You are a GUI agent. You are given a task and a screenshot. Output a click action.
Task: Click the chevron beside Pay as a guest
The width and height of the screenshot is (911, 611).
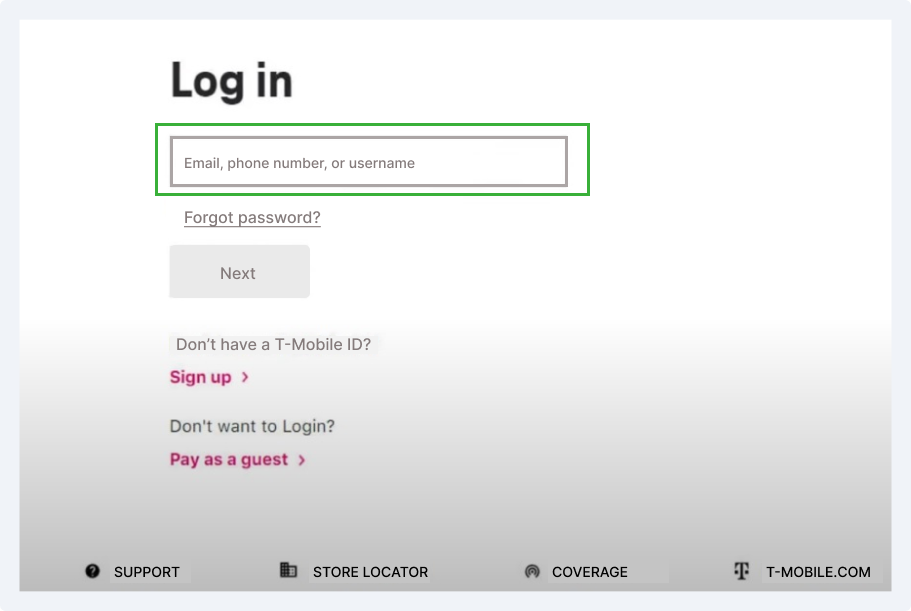pos(302,460)
